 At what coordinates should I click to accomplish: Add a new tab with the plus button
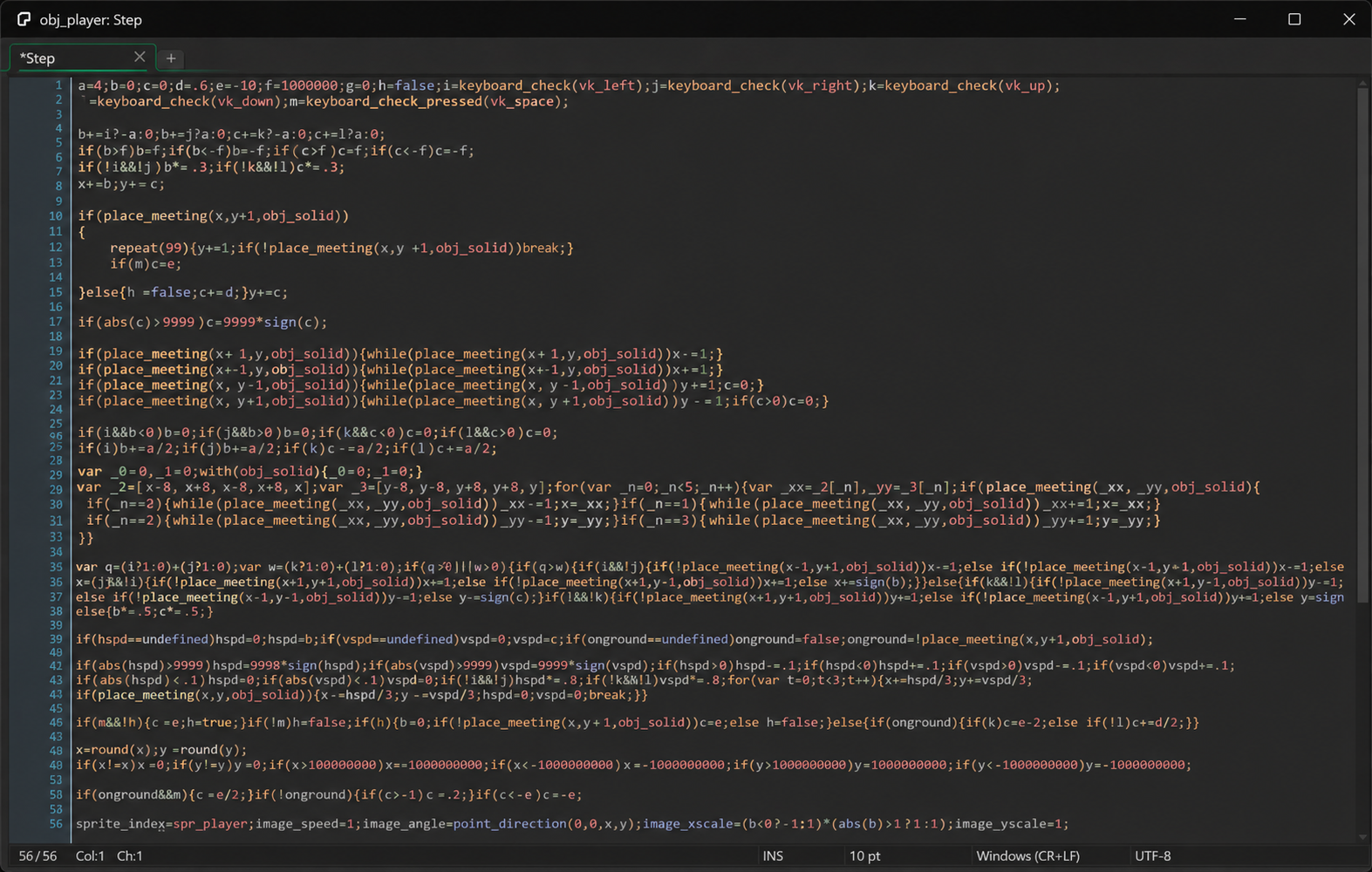(171, 58)
